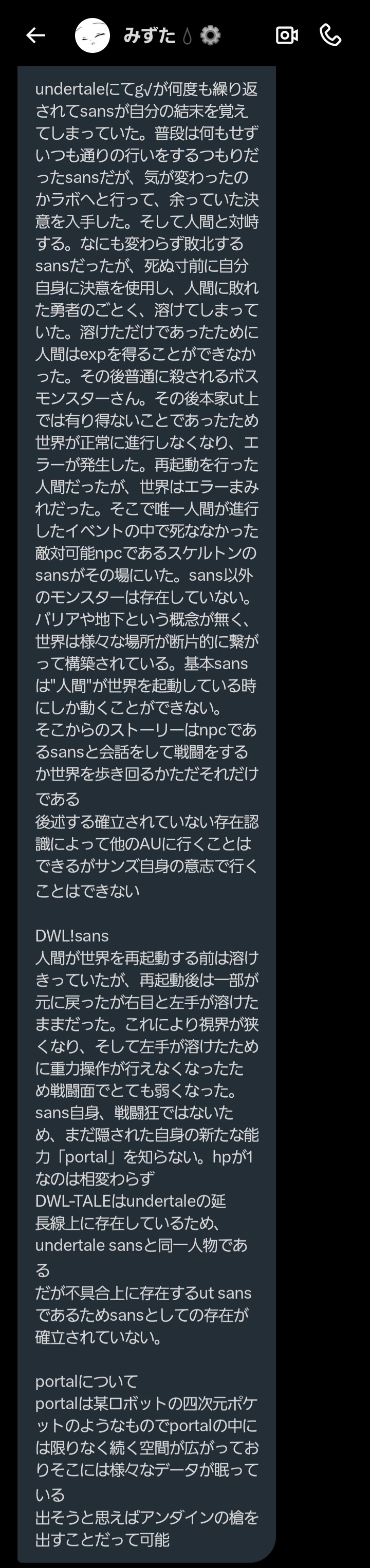Click the line DWL-TALEはundertaleの延

click(x=131, y=1201)
